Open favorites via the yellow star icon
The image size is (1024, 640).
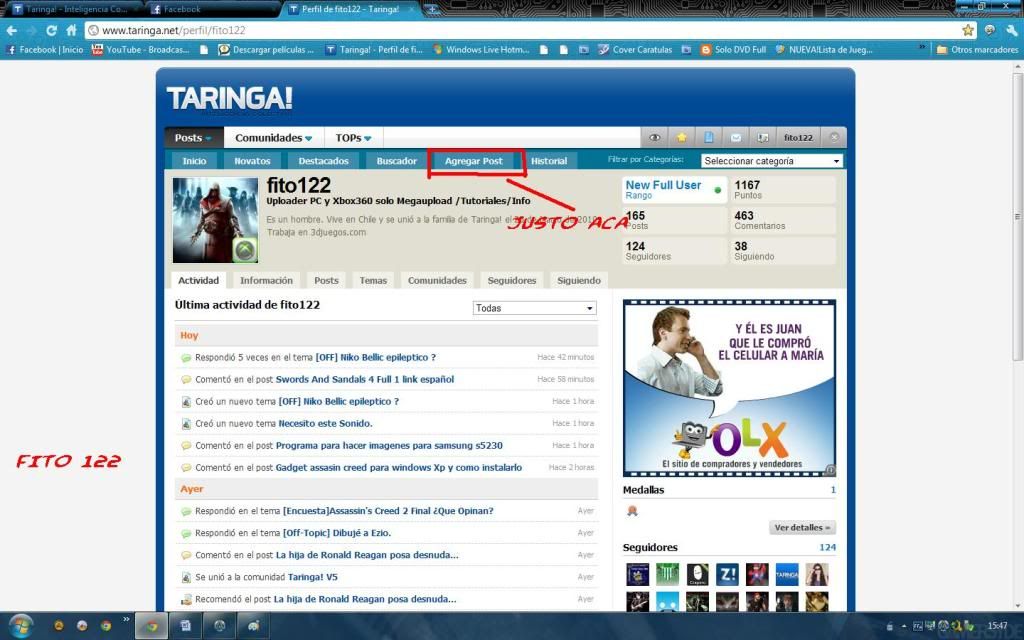click(681, 138)
